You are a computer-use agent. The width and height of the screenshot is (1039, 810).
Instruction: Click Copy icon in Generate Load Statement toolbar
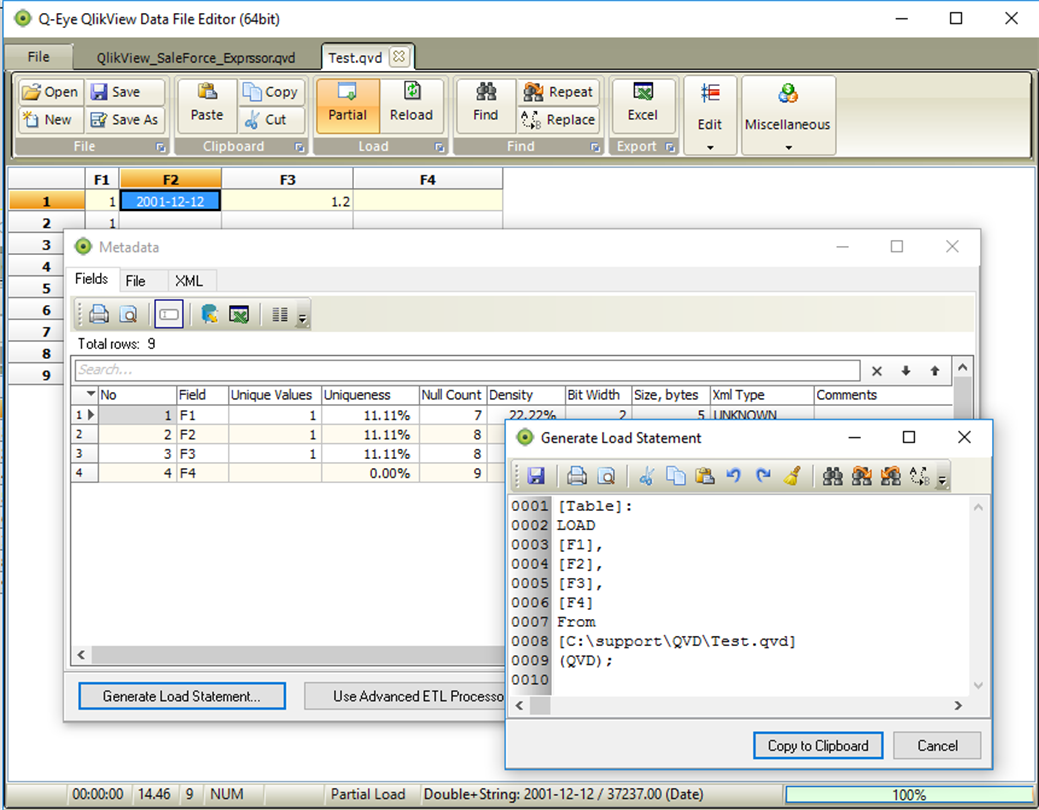675,476
